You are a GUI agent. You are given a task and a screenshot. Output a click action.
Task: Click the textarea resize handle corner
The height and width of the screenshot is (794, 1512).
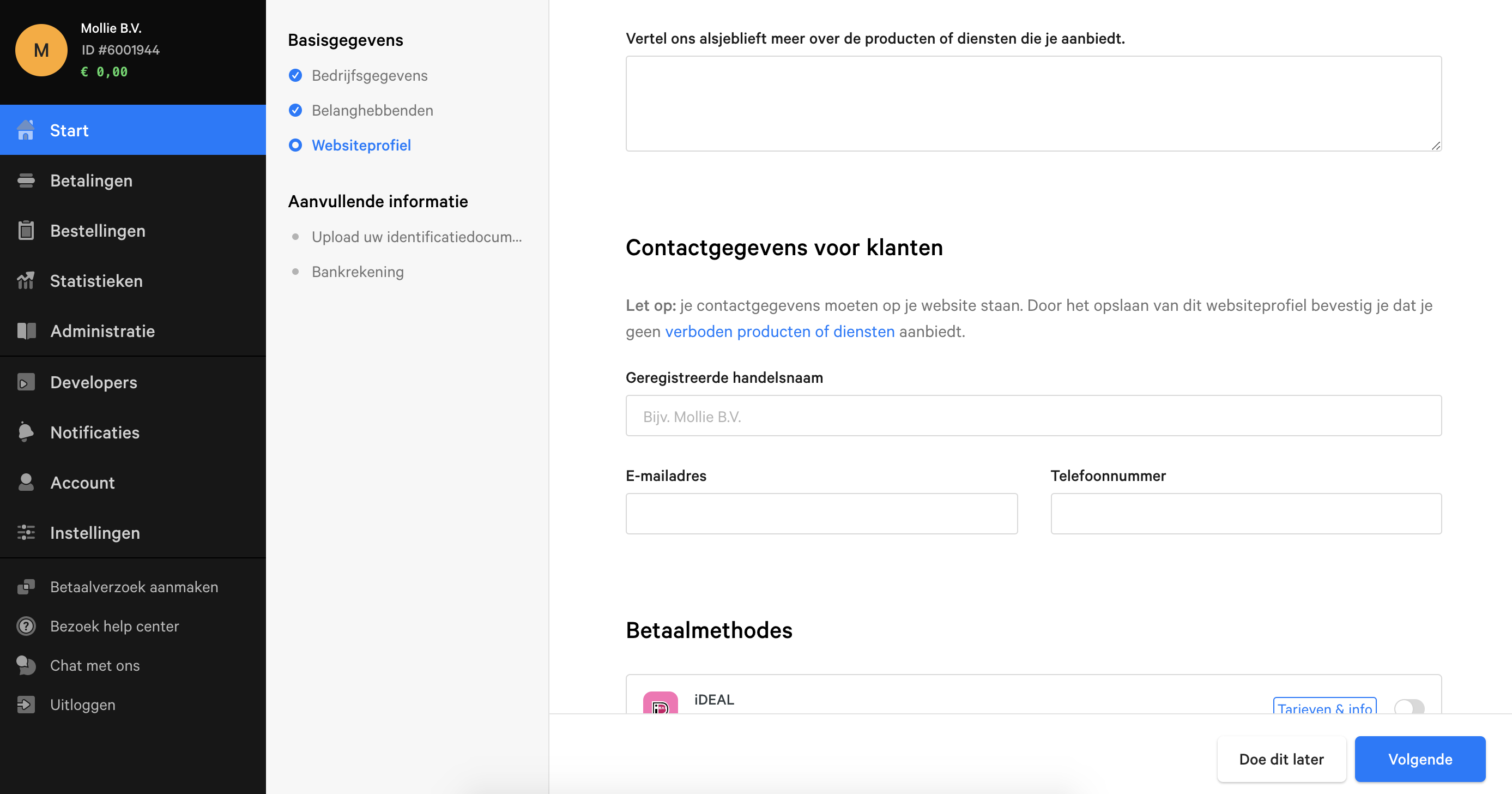tap(1436, 145)
